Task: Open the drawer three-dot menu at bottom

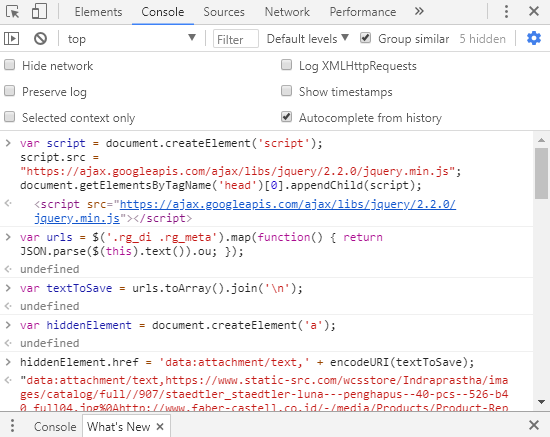Action: (12, 425)
